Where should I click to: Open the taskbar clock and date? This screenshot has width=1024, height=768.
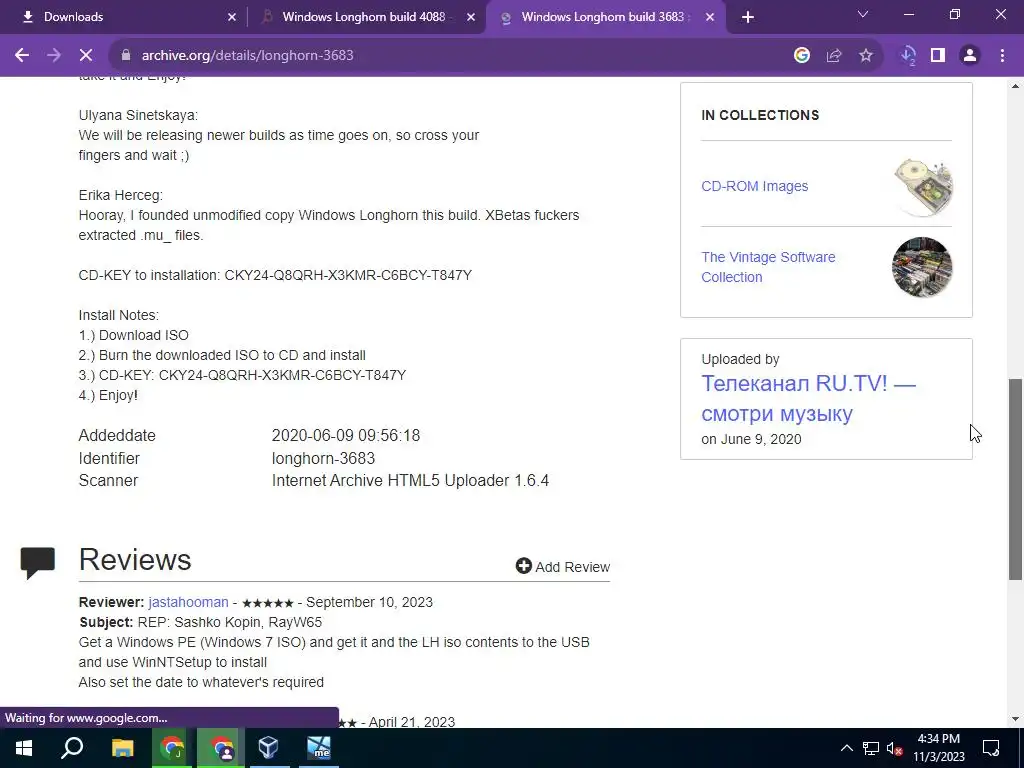tap(938, 748)
